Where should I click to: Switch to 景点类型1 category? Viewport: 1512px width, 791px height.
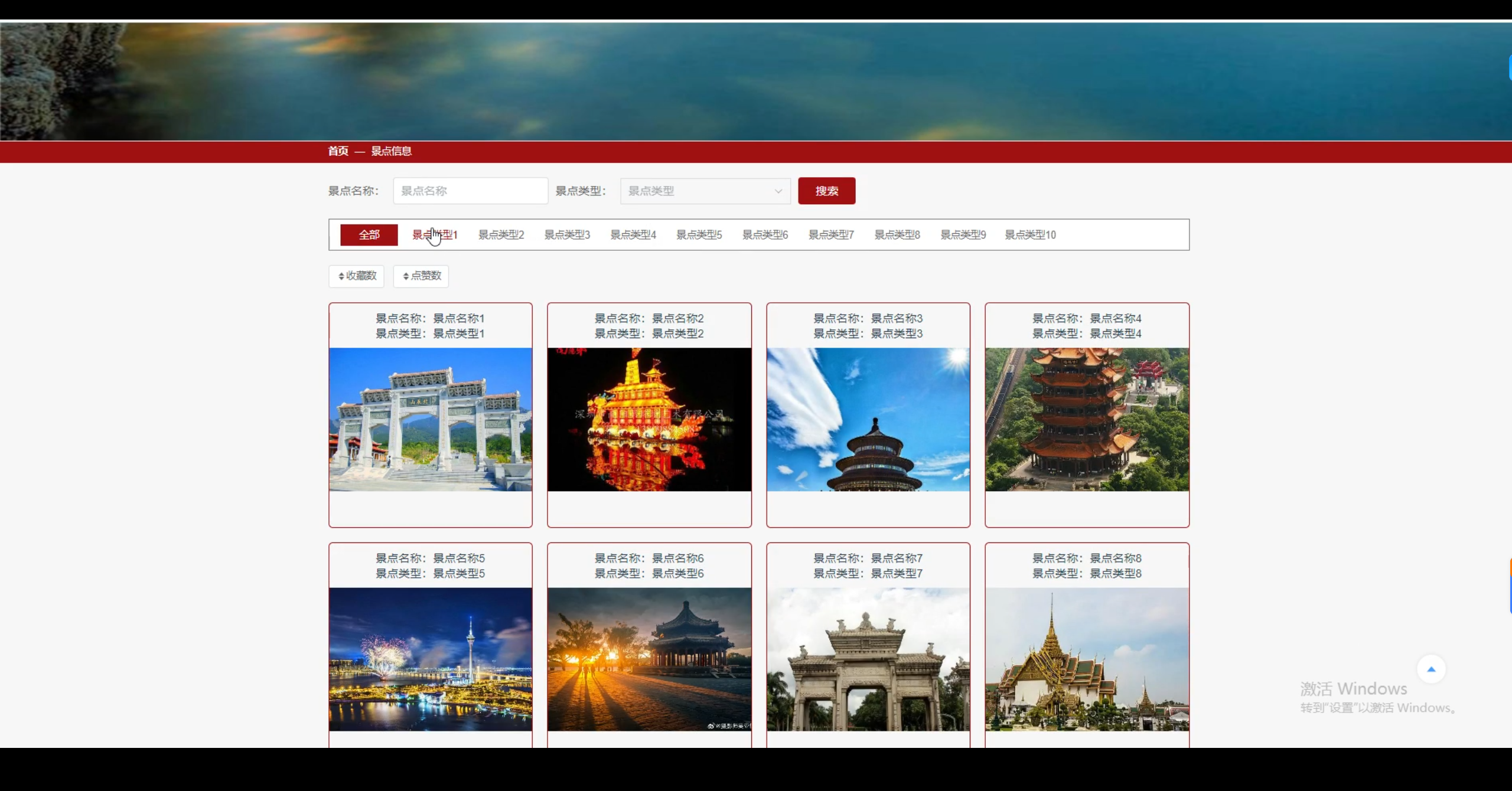tap(435, 234)
